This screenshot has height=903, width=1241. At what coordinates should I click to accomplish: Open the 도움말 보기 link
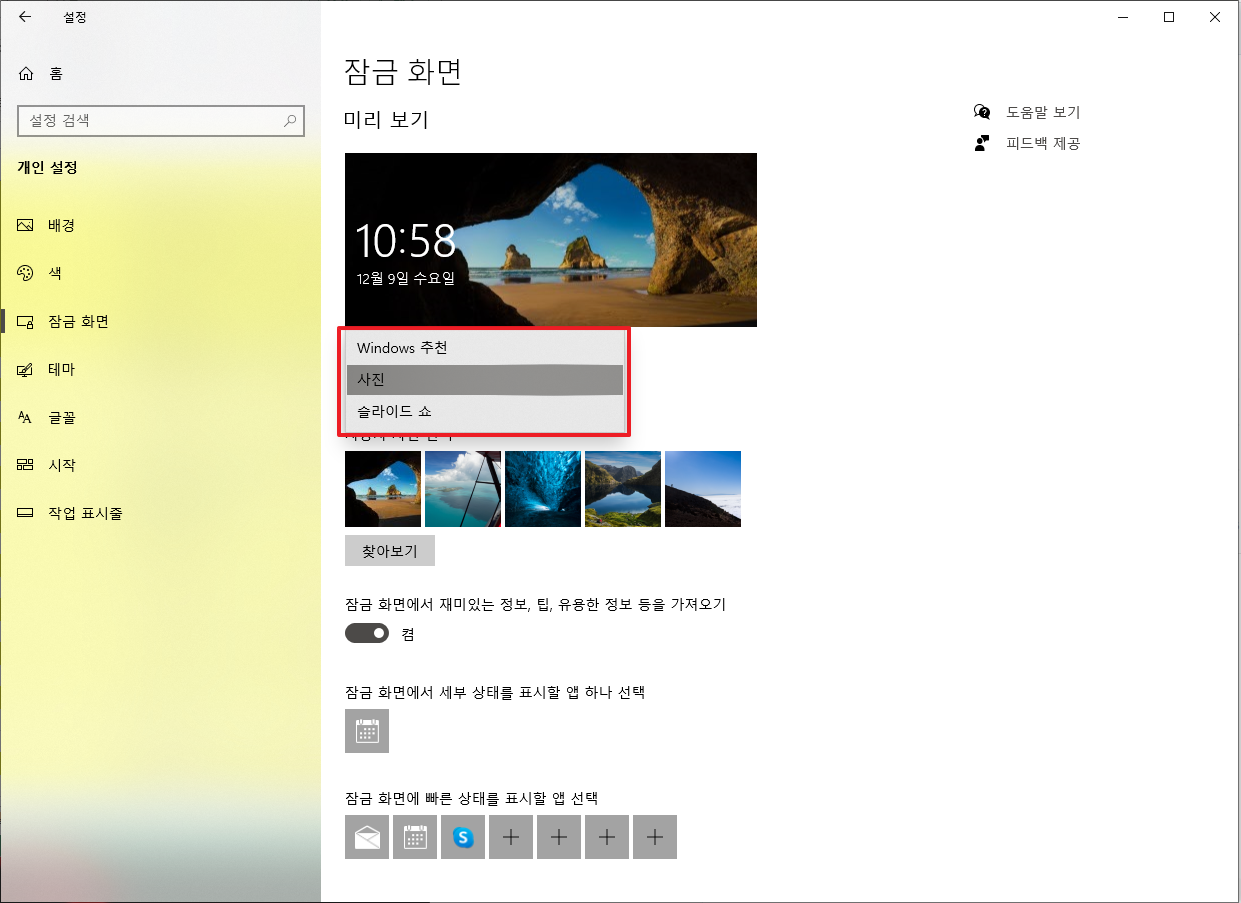click(1043, 112)
